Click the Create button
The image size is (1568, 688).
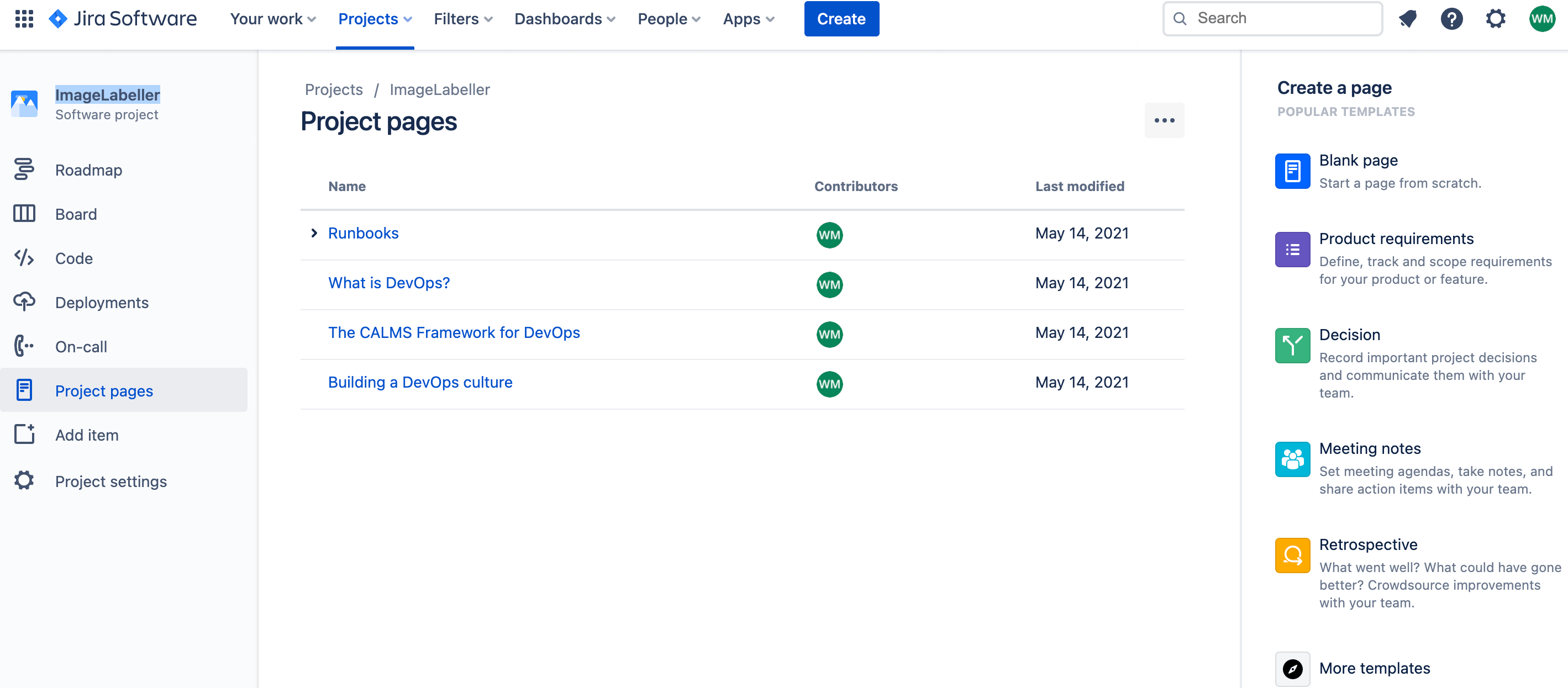(x=840, y=18)
